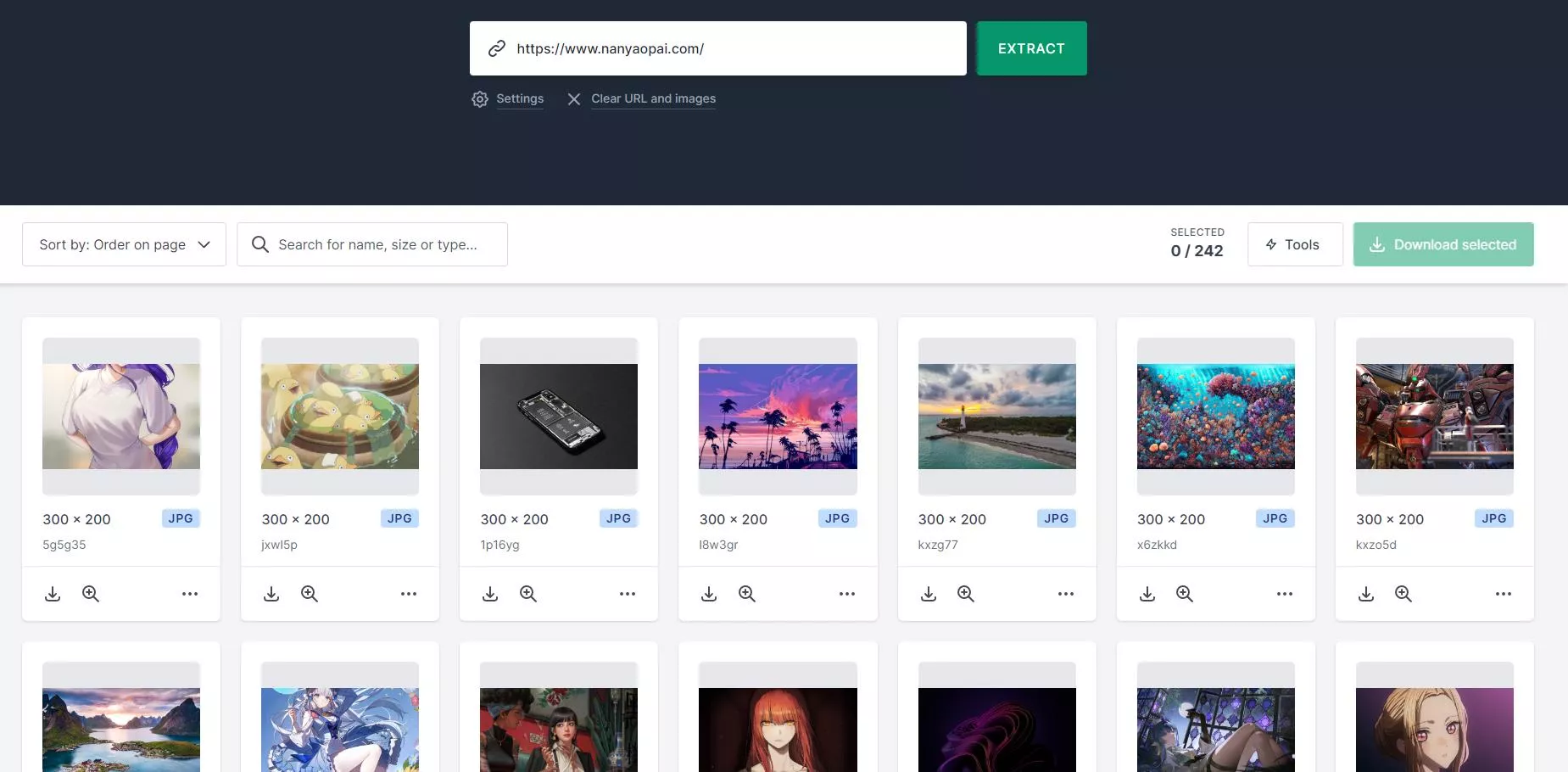Zoom into the x6zkkd image
1568x772 pixels.
(1185, 594)
